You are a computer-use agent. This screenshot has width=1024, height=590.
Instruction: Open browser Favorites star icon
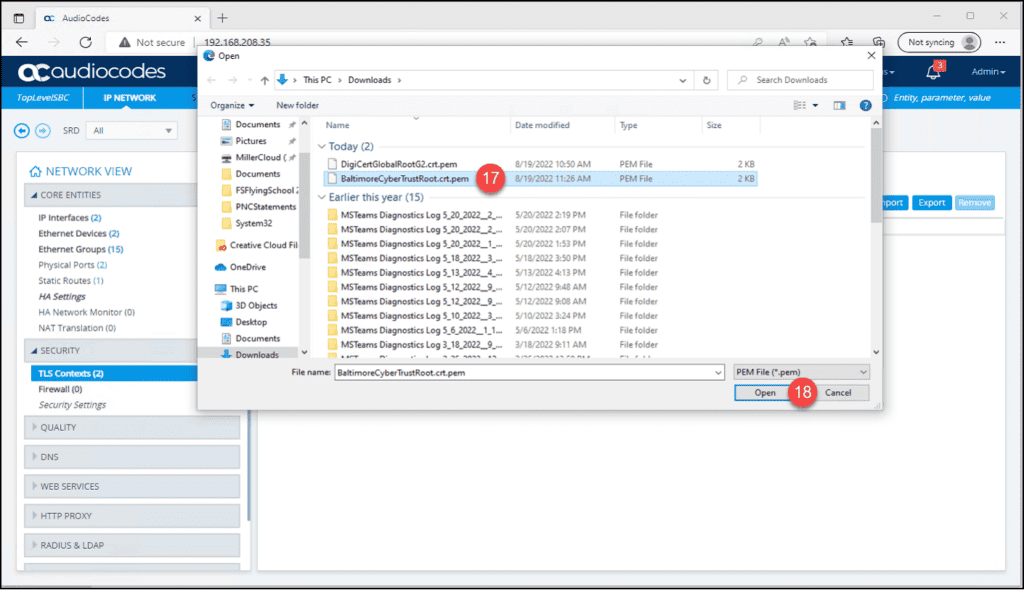tap(846, 42)
